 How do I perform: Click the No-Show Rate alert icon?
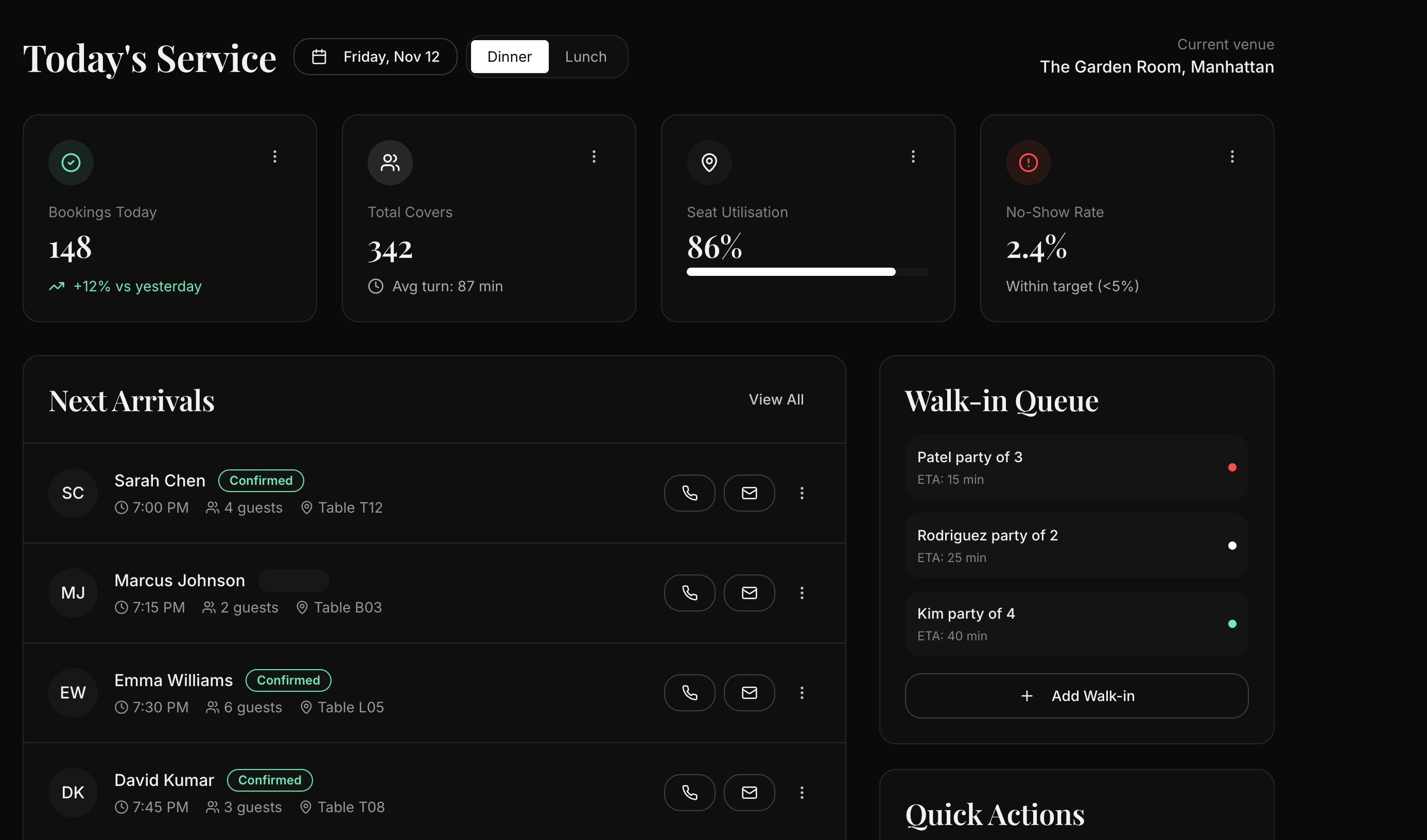[1028, 163]
